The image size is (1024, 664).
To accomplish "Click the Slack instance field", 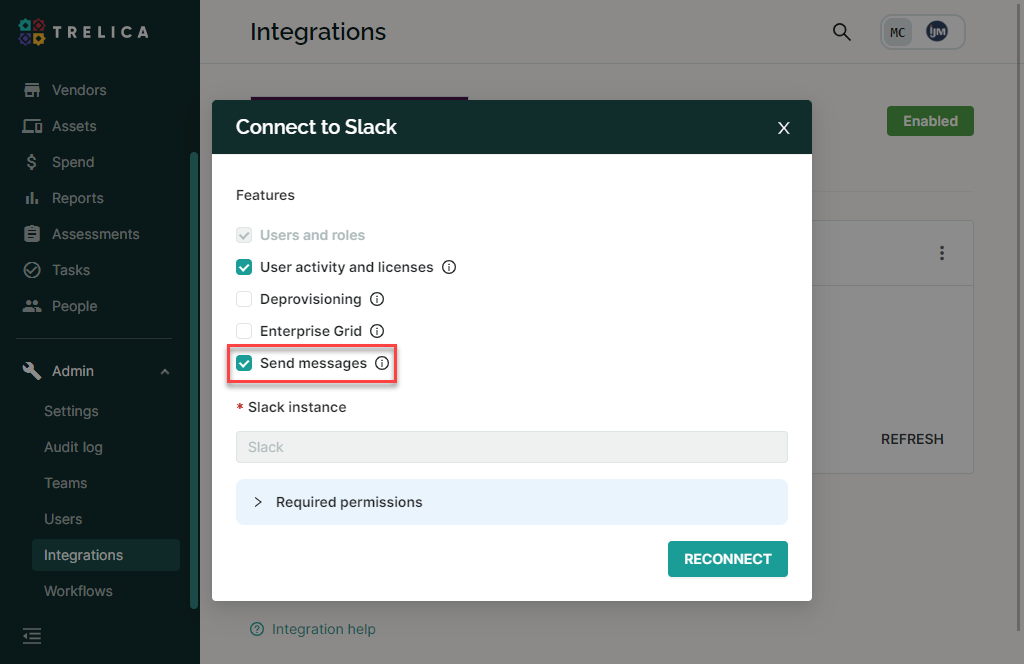I will coord(511,447).
